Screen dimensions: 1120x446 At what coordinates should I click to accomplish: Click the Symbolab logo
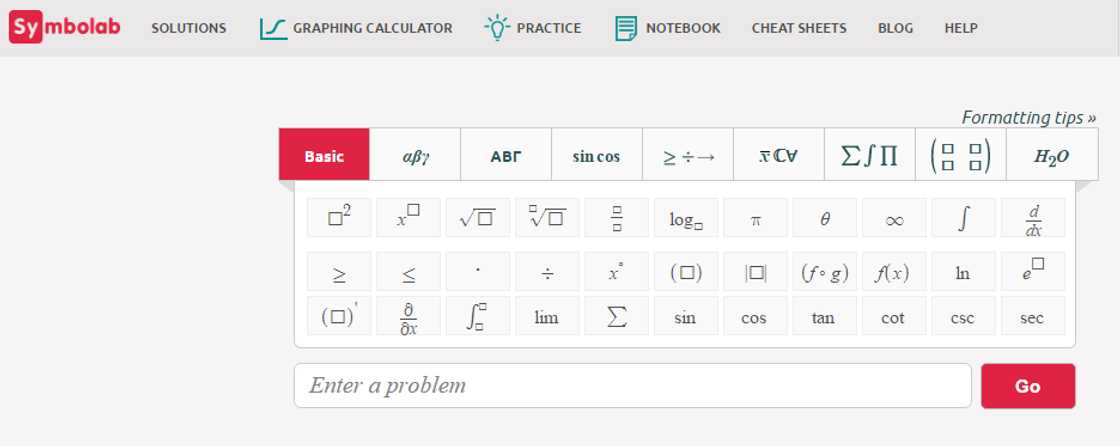tap(65, 27)
